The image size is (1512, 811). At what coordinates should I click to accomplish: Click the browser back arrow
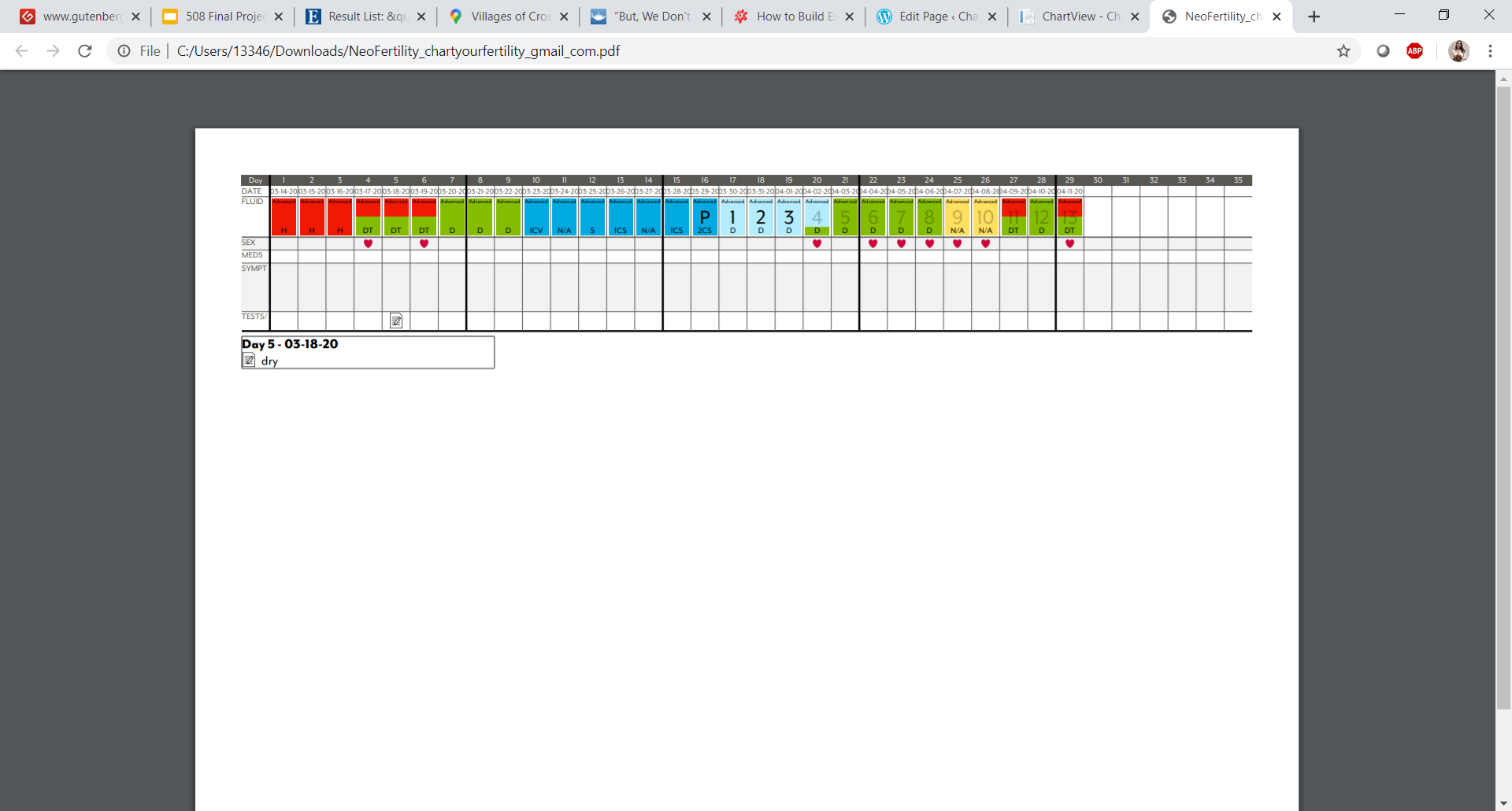click(x=22, y=51)
